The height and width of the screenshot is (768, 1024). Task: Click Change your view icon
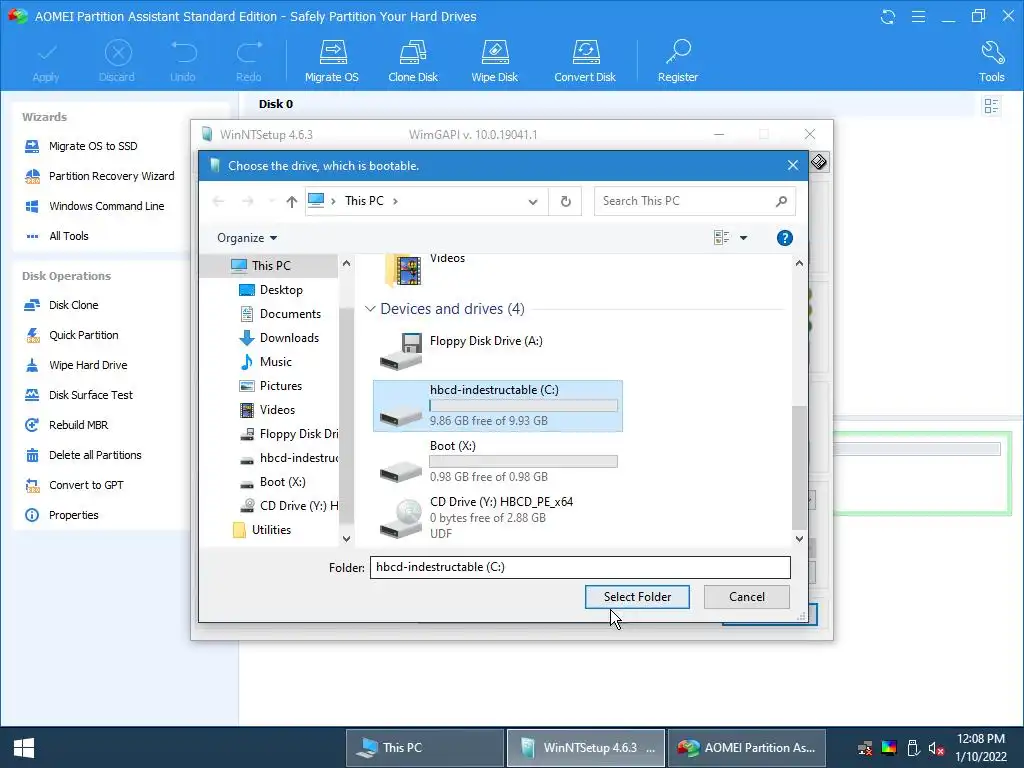[722, 238]
